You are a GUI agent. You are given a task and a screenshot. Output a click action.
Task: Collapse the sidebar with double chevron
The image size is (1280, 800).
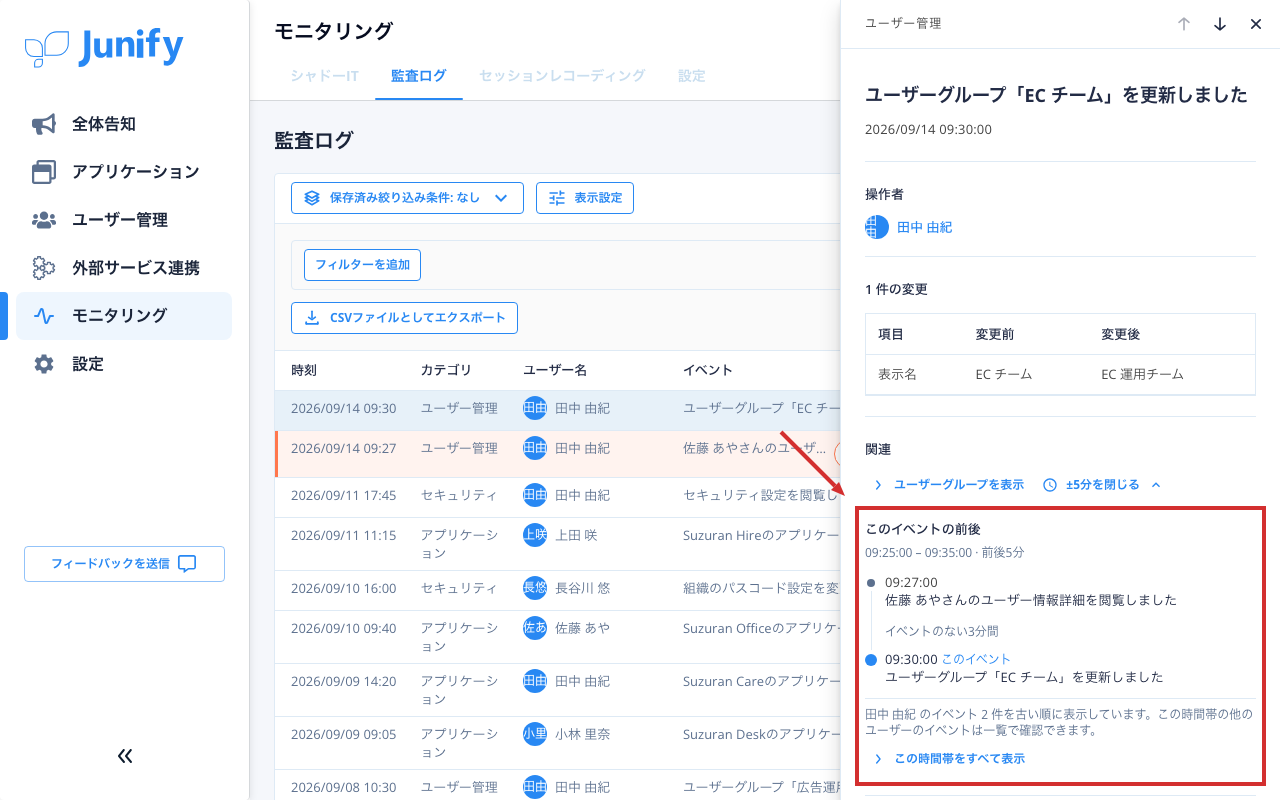pyautogui.click(x=125, y=756)
